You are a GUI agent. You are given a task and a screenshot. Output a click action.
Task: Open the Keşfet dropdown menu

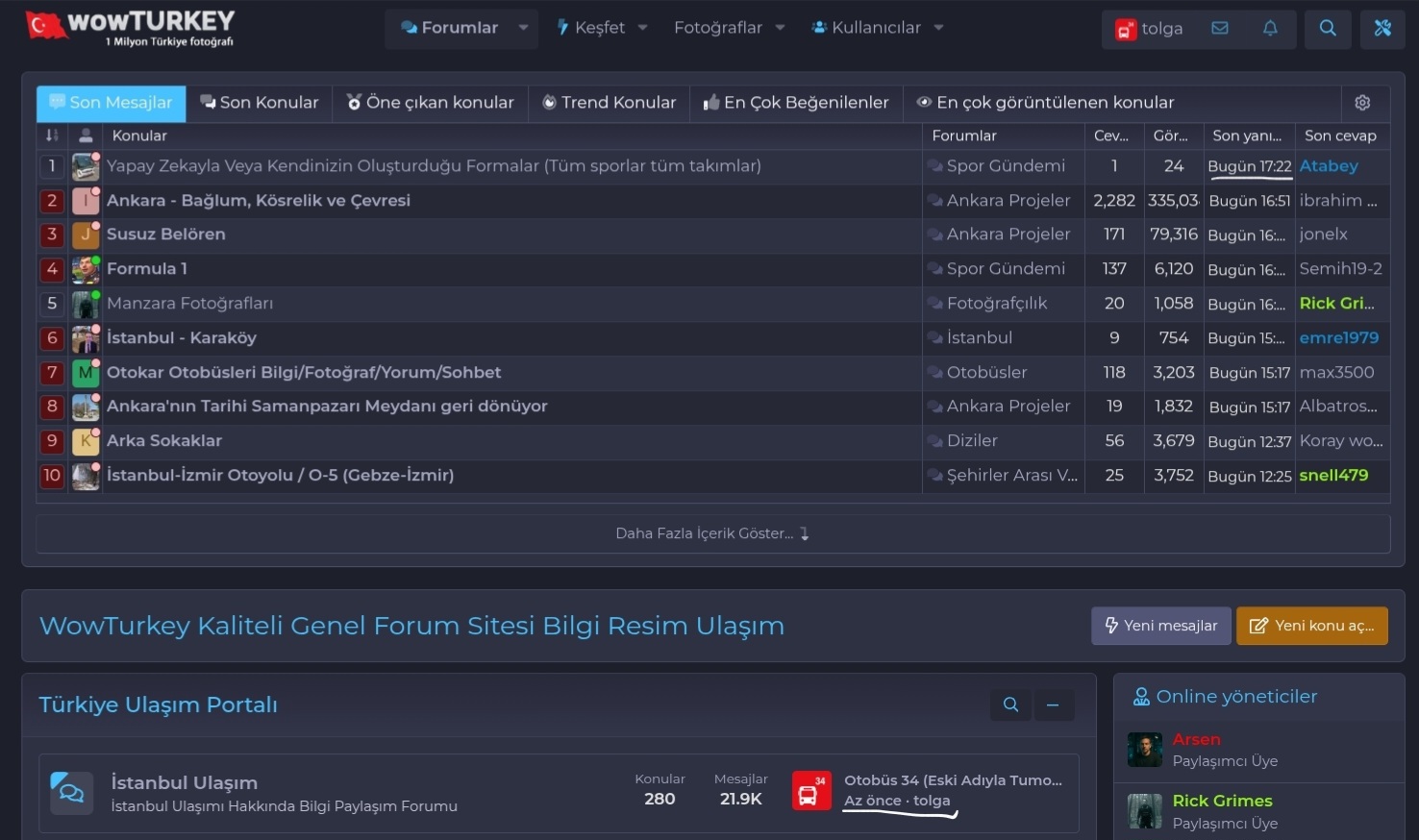coord(602,28)
